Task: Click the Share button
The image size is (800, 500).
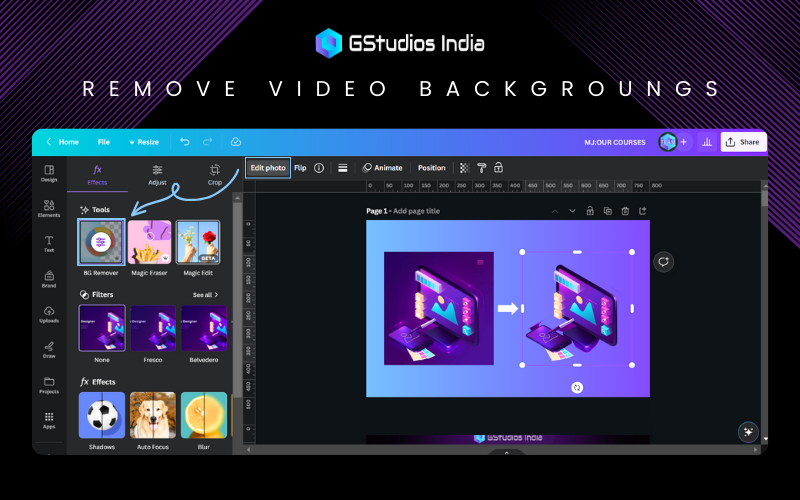Action: pos(743,142)
